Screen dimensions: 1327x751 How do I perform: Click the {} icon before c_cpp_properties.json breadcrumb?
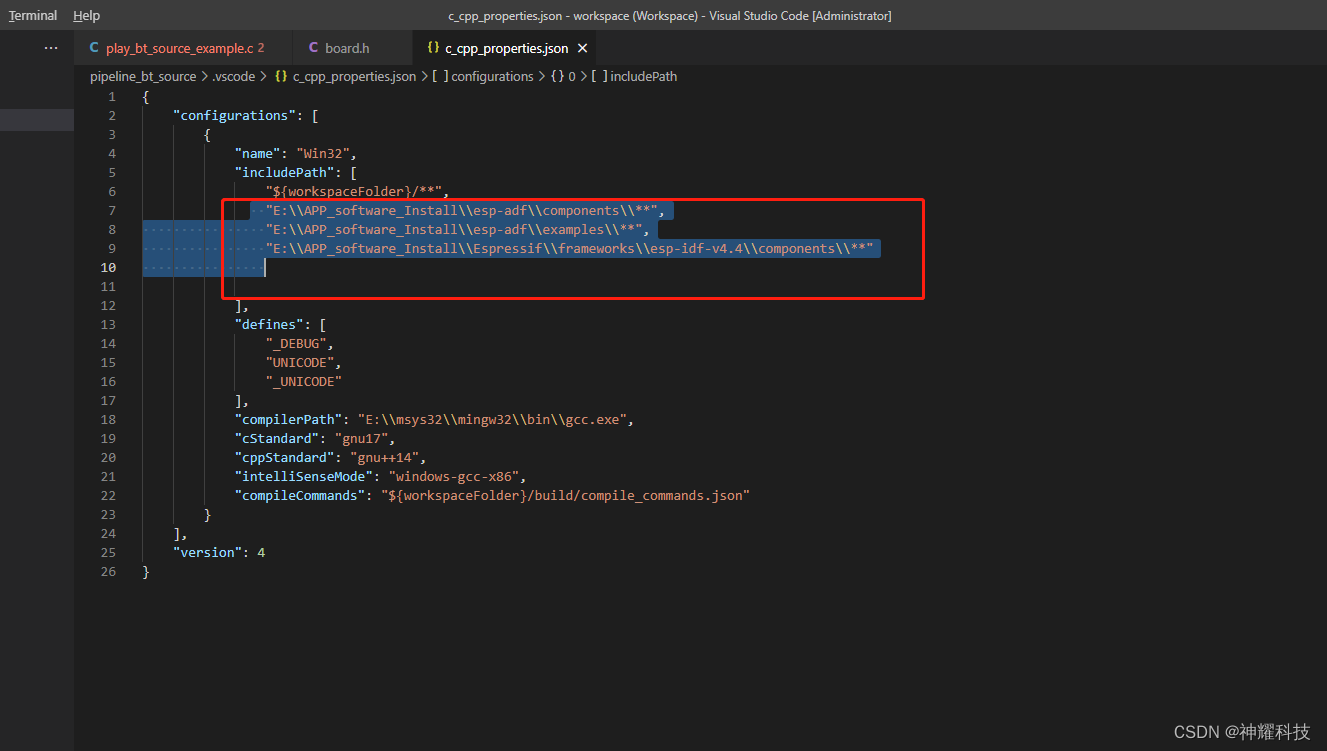click(x=281, y=76)
